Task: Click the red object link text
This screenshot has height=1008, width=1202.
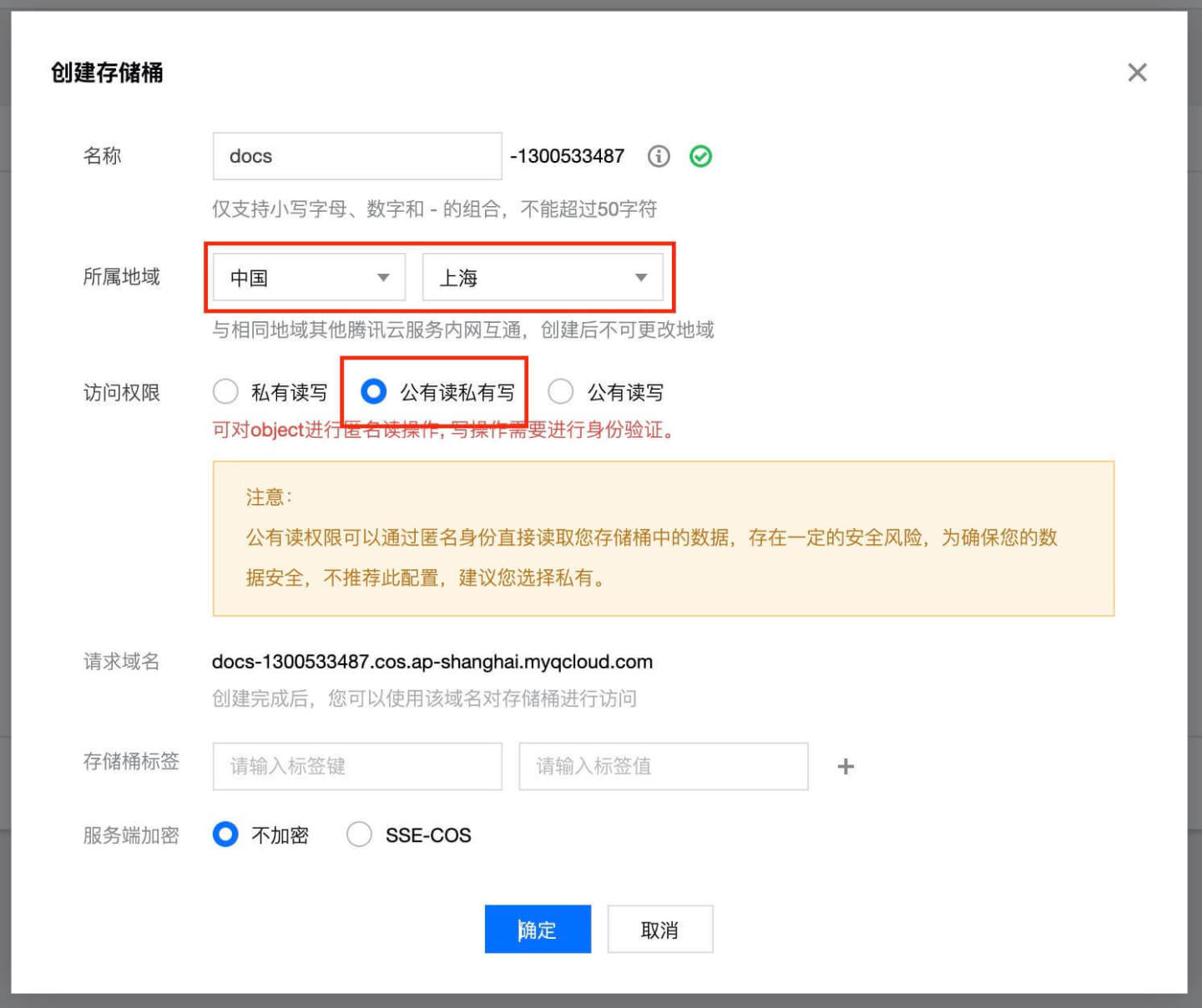Action: pyautogui.click(x=276, y=430)
